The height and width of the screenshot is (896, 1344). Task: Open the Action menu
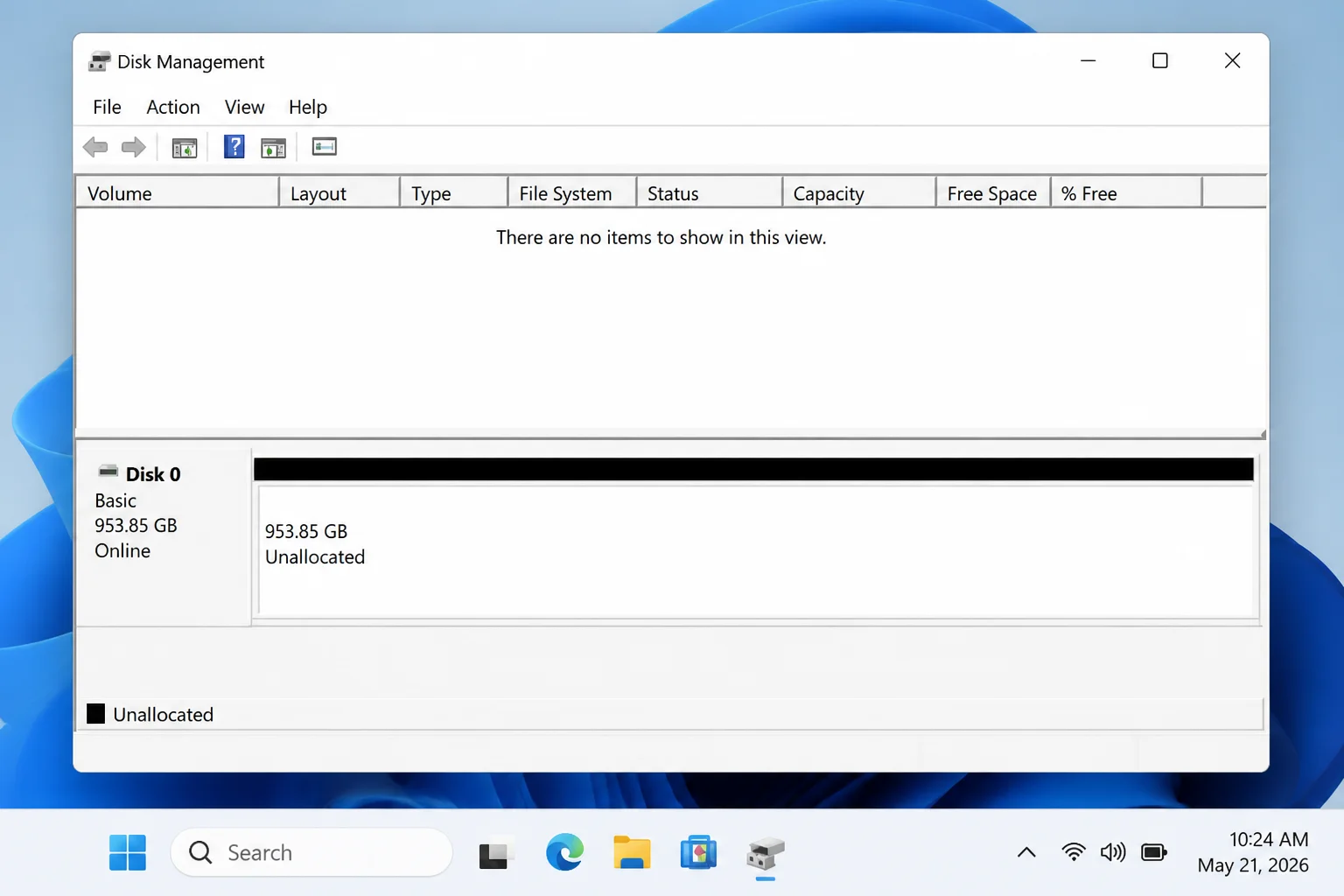click(x=173, y=107)
